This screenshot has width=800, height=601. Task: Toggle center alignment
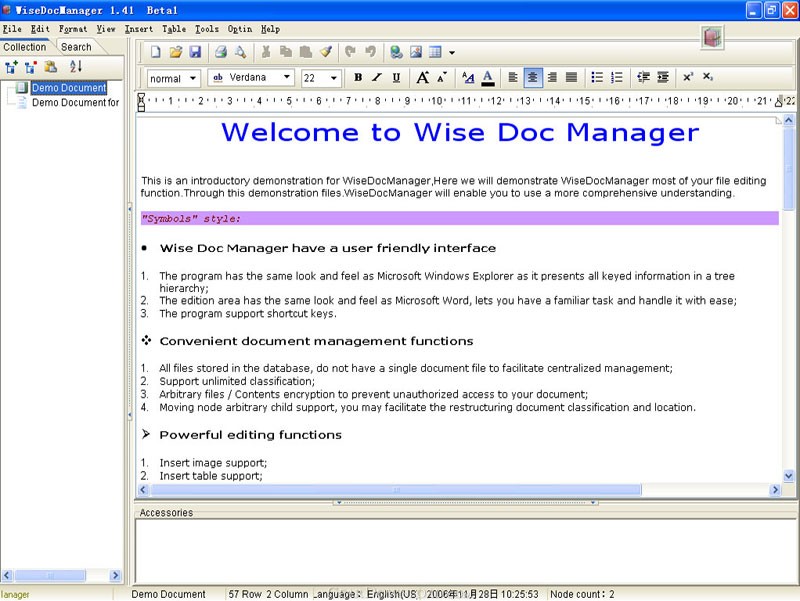click(532, 77)
